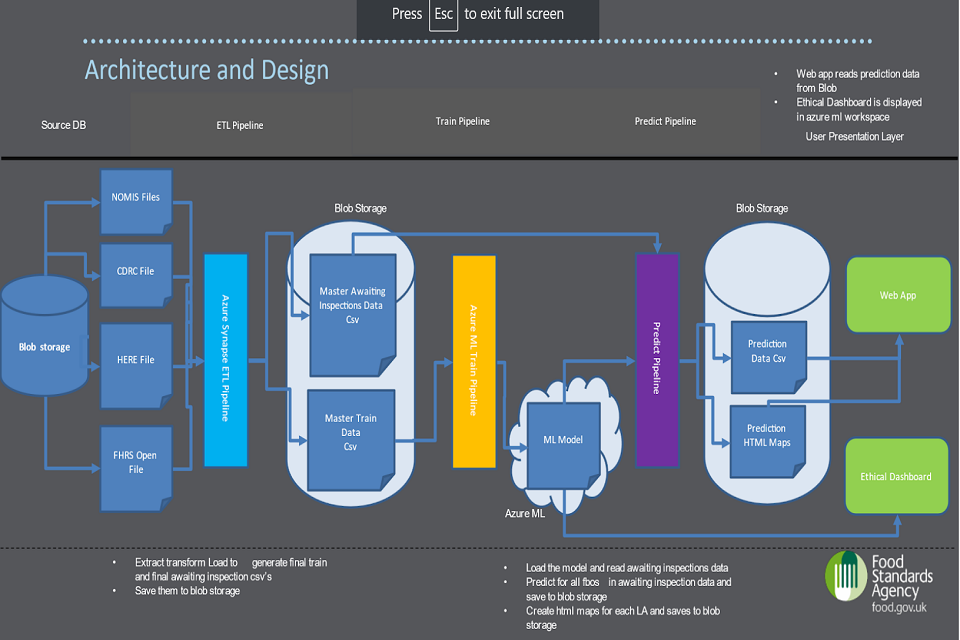Select the Master Awaiting Inspections Data Csv

351,303
